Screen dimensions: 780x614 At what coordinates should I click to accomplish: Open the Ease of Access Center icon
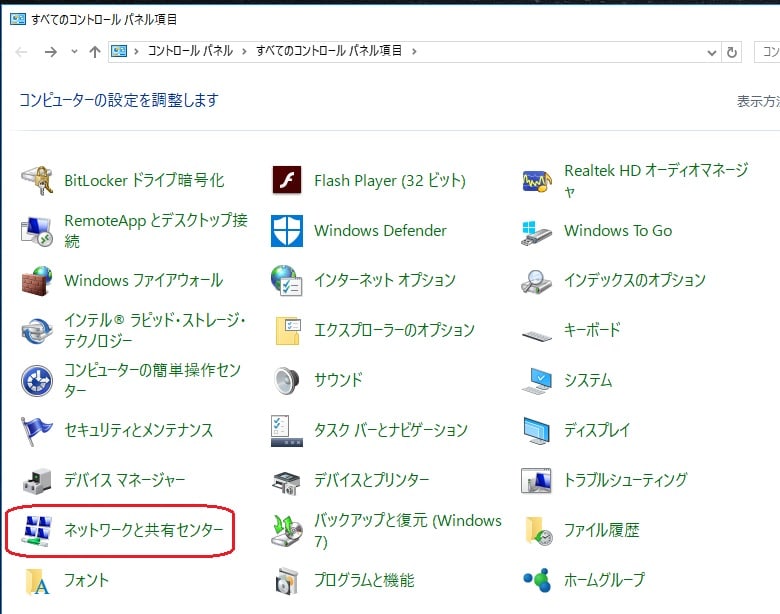(37, 381)
